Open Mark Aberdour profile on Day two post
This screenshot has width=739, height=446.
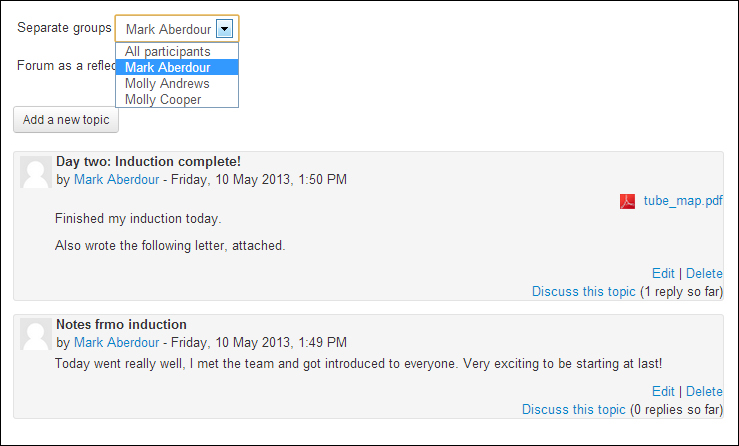click(x=116, y=179)
